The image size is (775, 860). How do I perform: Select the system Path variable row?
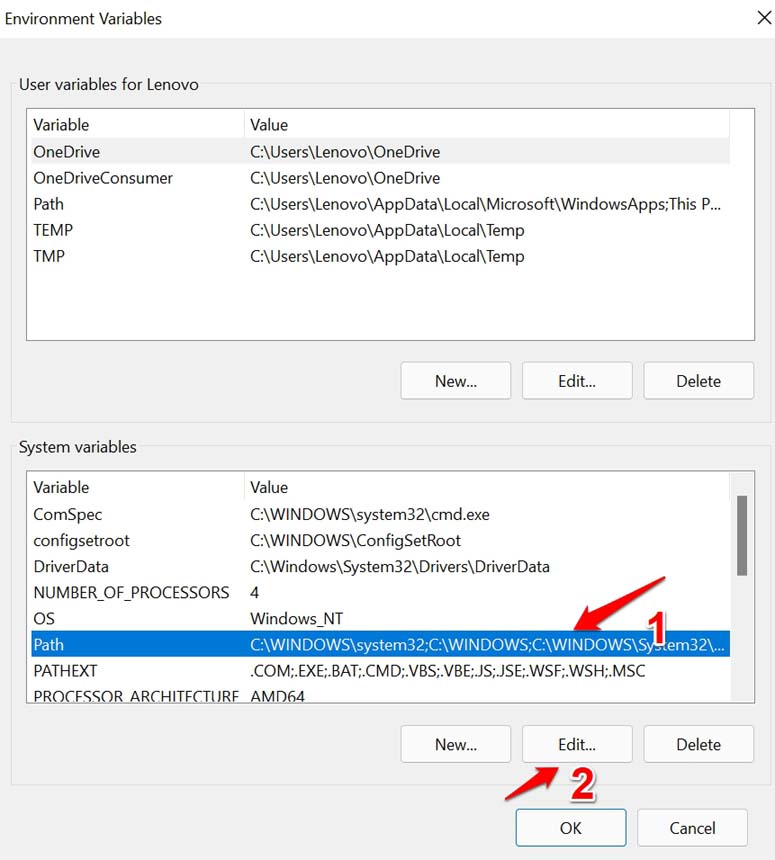click(381, 644)
